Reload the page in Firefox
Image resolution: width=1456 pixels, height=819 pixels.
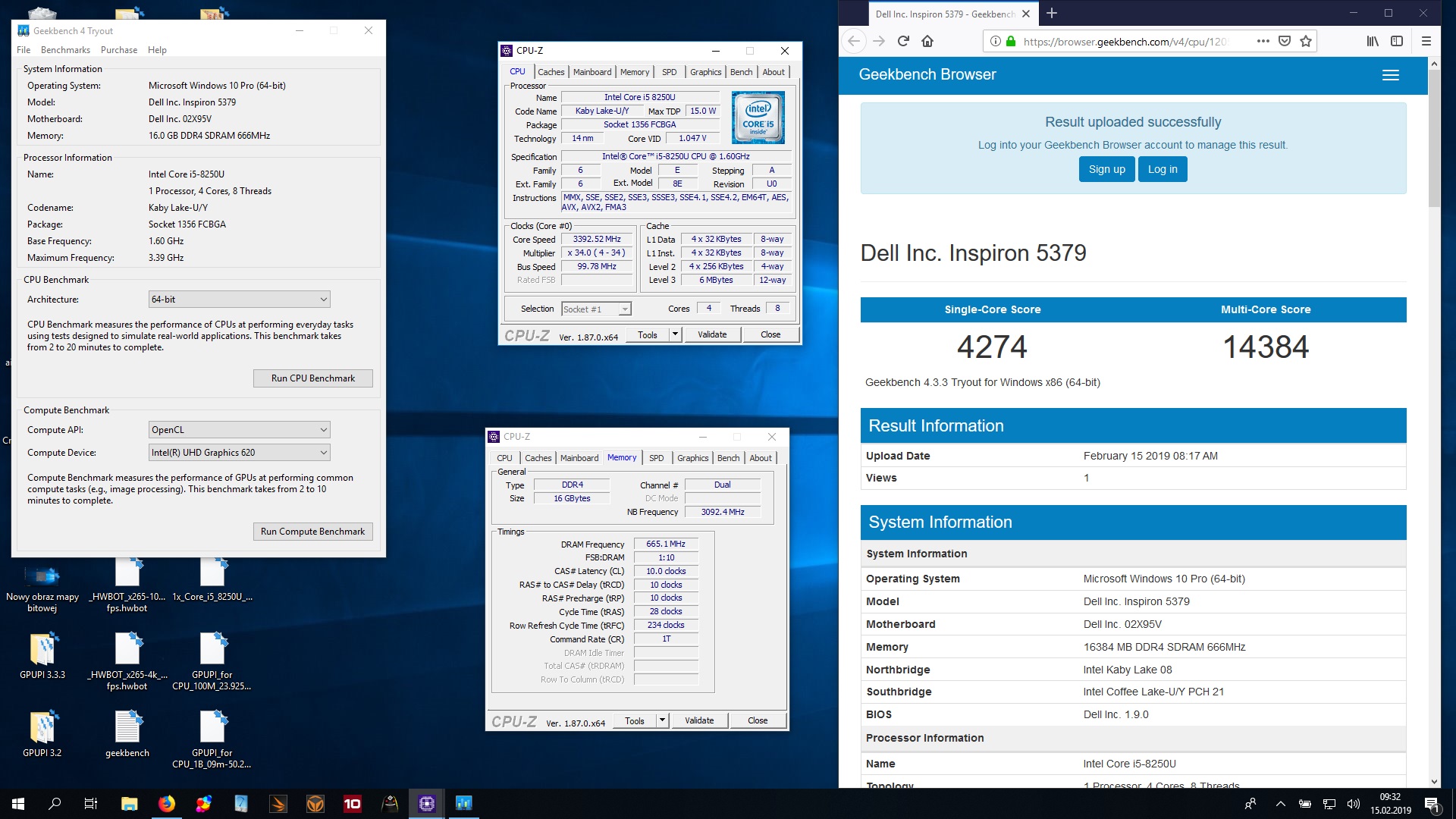903,41
